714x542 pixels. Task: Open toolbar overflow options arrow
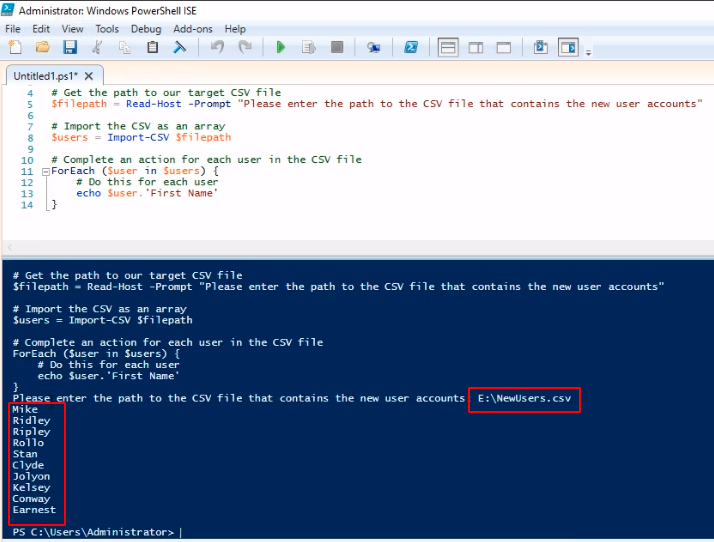(588, 53)
